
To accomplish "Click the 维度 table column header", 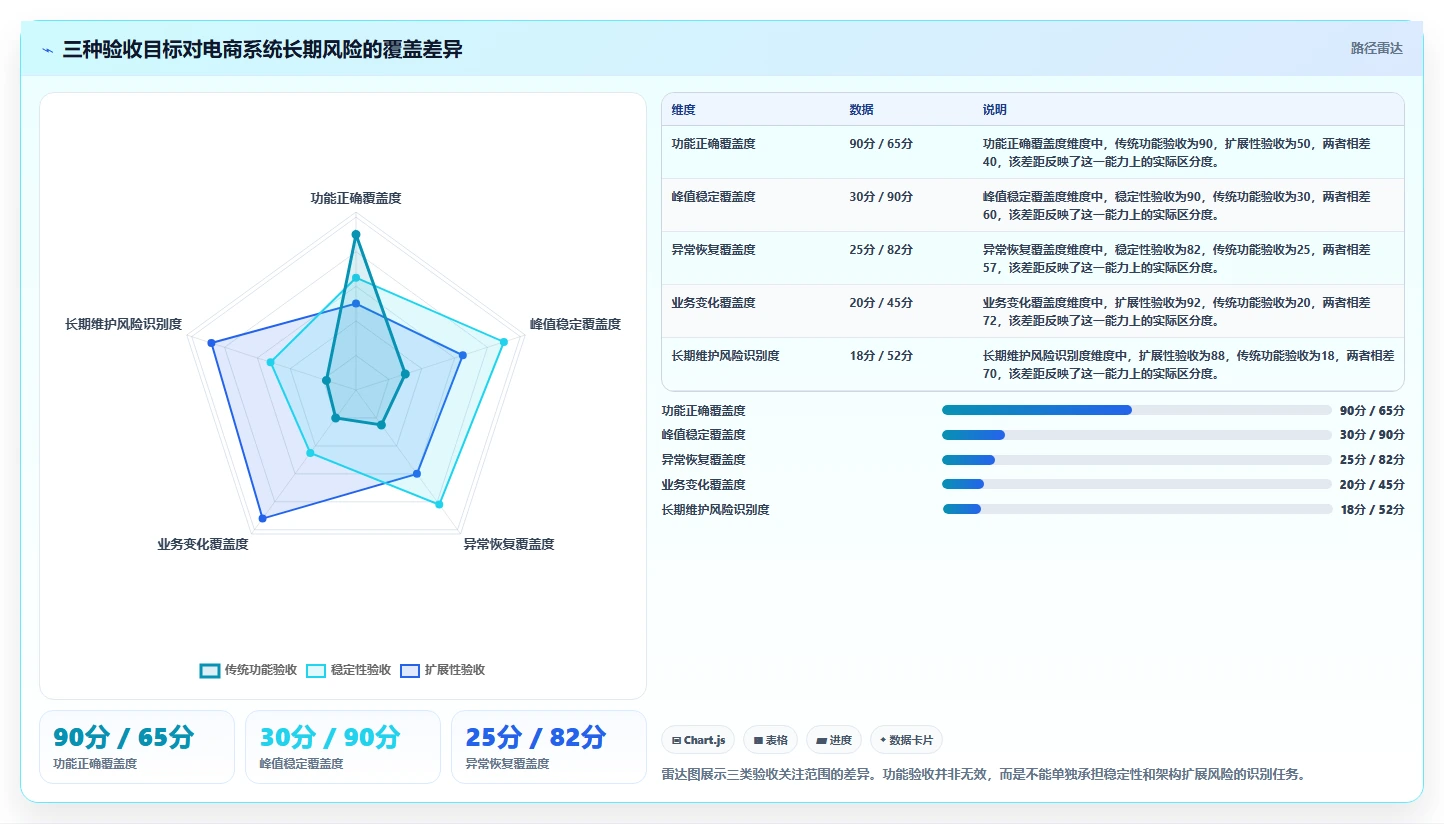I will click(684, 110).
